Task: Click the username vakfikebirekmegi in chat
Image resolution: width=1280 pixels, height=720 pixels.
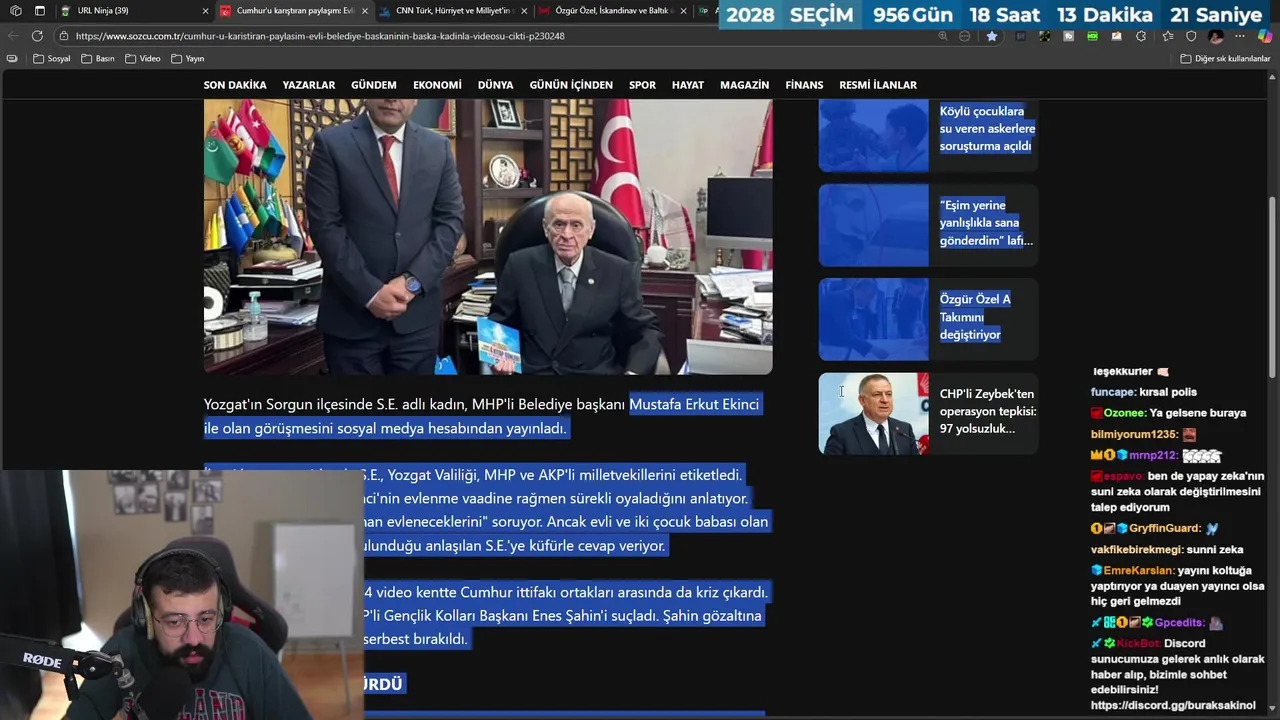Action: [1137, 549]
